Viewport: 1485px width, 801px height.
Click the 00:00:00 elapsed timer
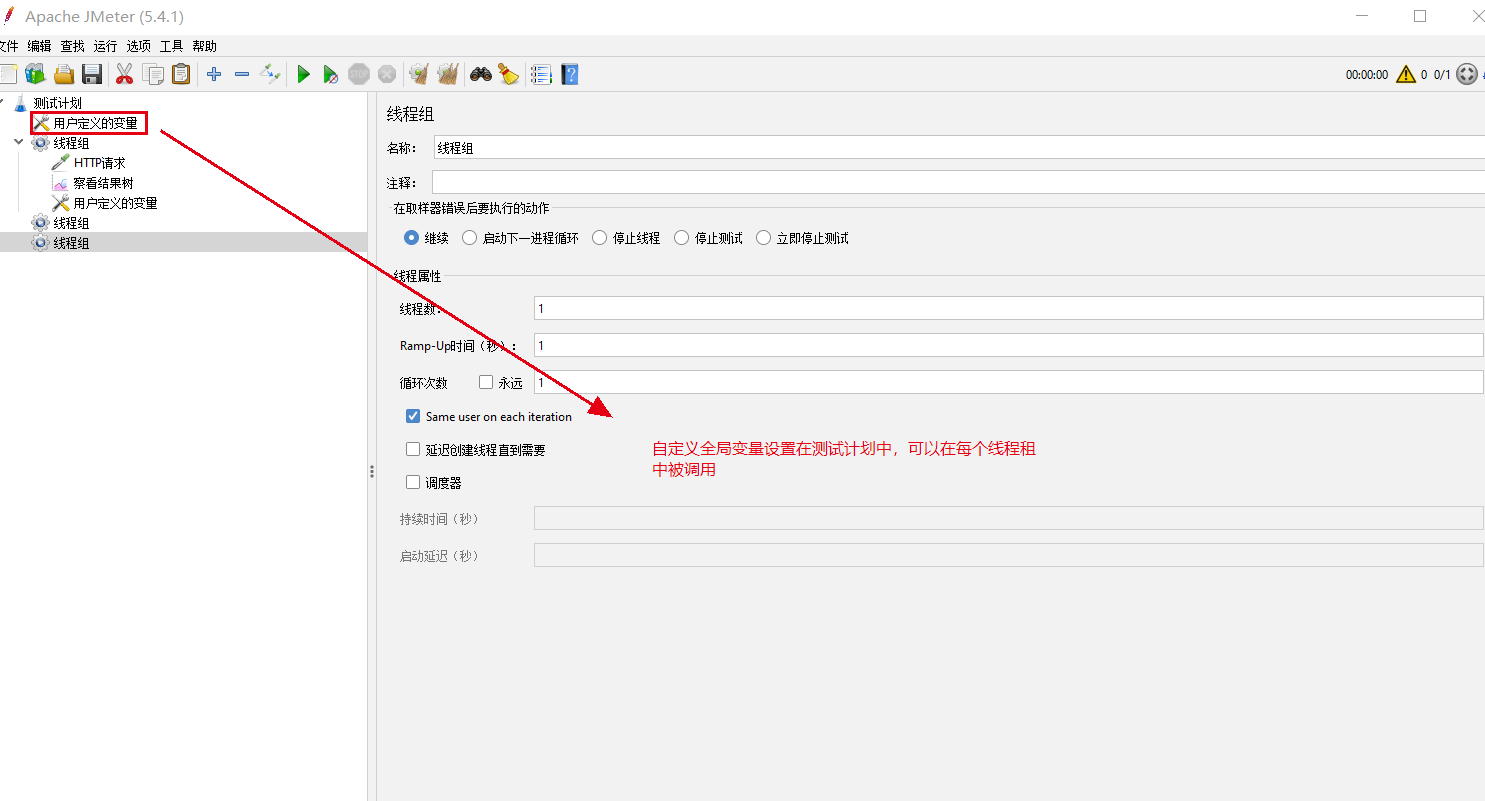coord(1367,75)
